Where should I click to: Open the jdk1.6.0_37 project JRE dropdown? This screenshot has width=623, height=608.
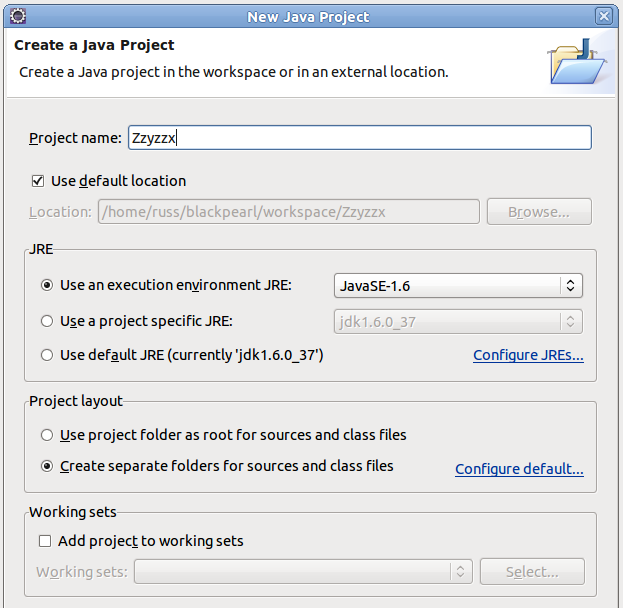(x=458, y=321)
